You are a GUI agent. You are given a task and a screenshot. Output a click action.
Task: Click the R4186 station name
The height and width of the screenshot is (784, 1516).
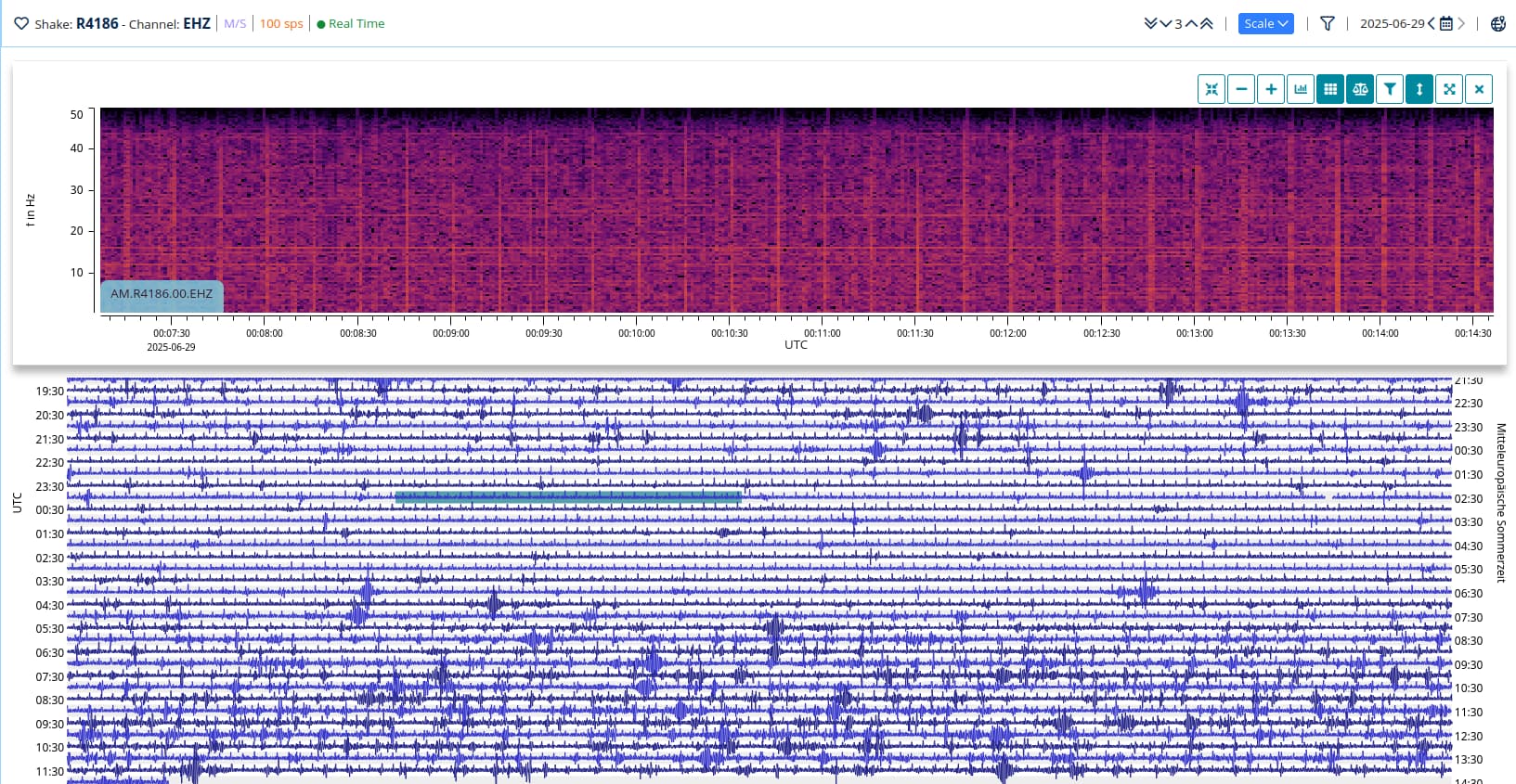coord(97,24)
